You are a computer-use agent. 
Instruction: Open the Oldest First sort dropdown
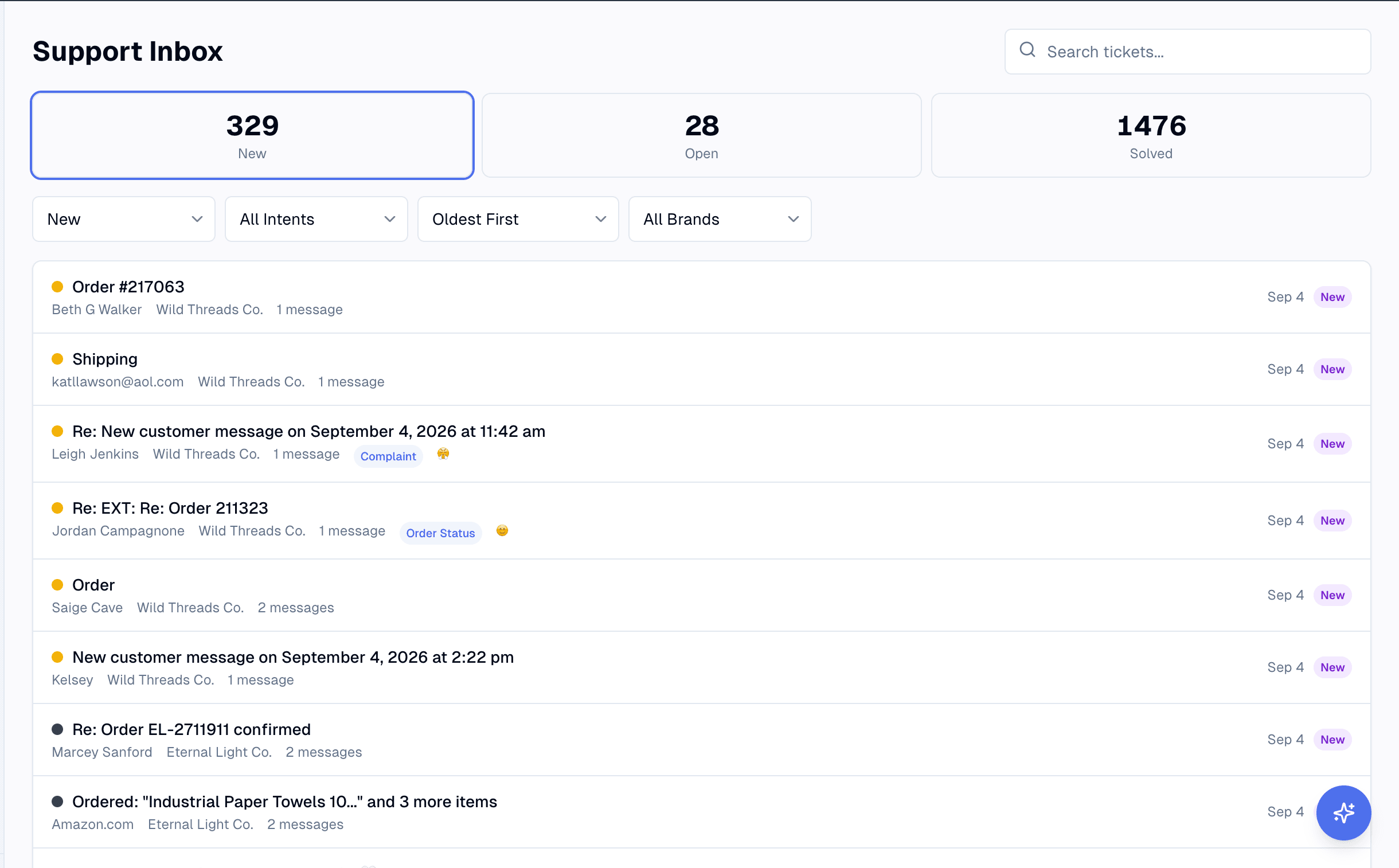click(518, 220)
